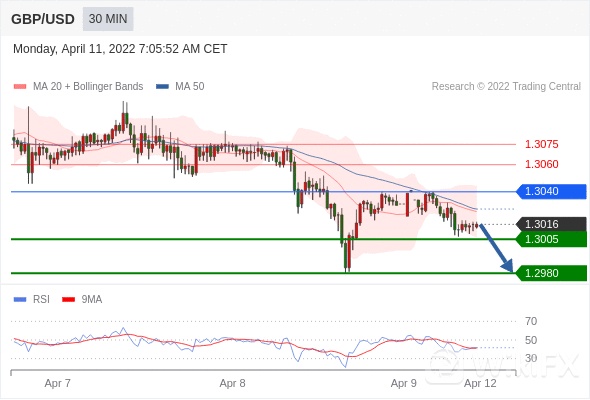Click the green 1.3005 support price tag
The height and width of the screenshot is (400, 590).
pyautogui.click(x=551, y=239)
